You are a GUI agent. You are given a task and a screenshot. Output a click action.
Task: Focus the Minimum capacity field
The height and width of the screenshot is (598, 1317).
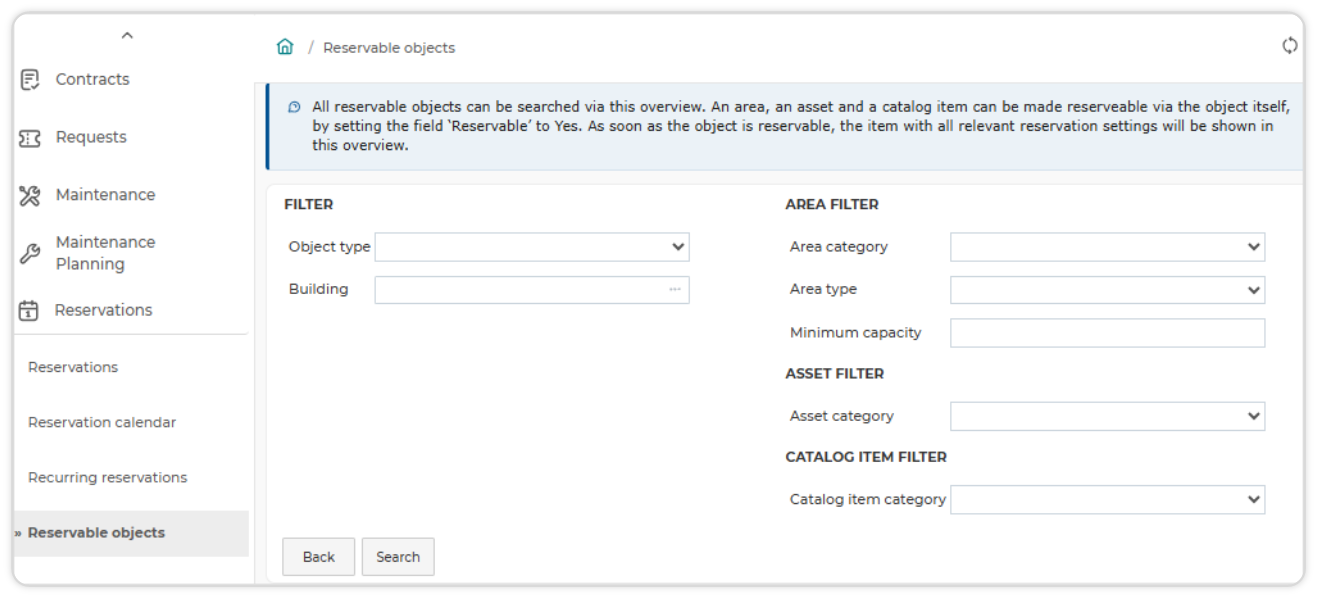(x=1107, y=333)
